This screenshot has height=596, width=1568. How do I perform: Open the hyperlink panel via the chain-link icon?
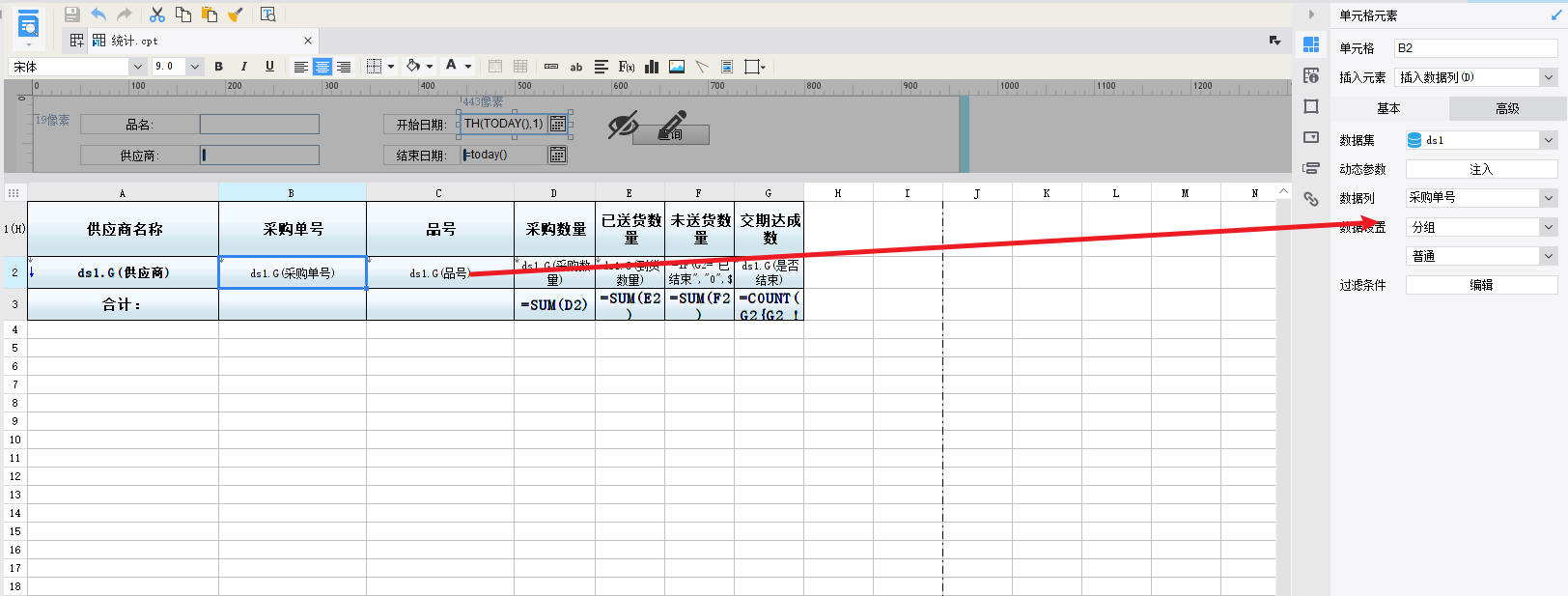pos(1311,199)
